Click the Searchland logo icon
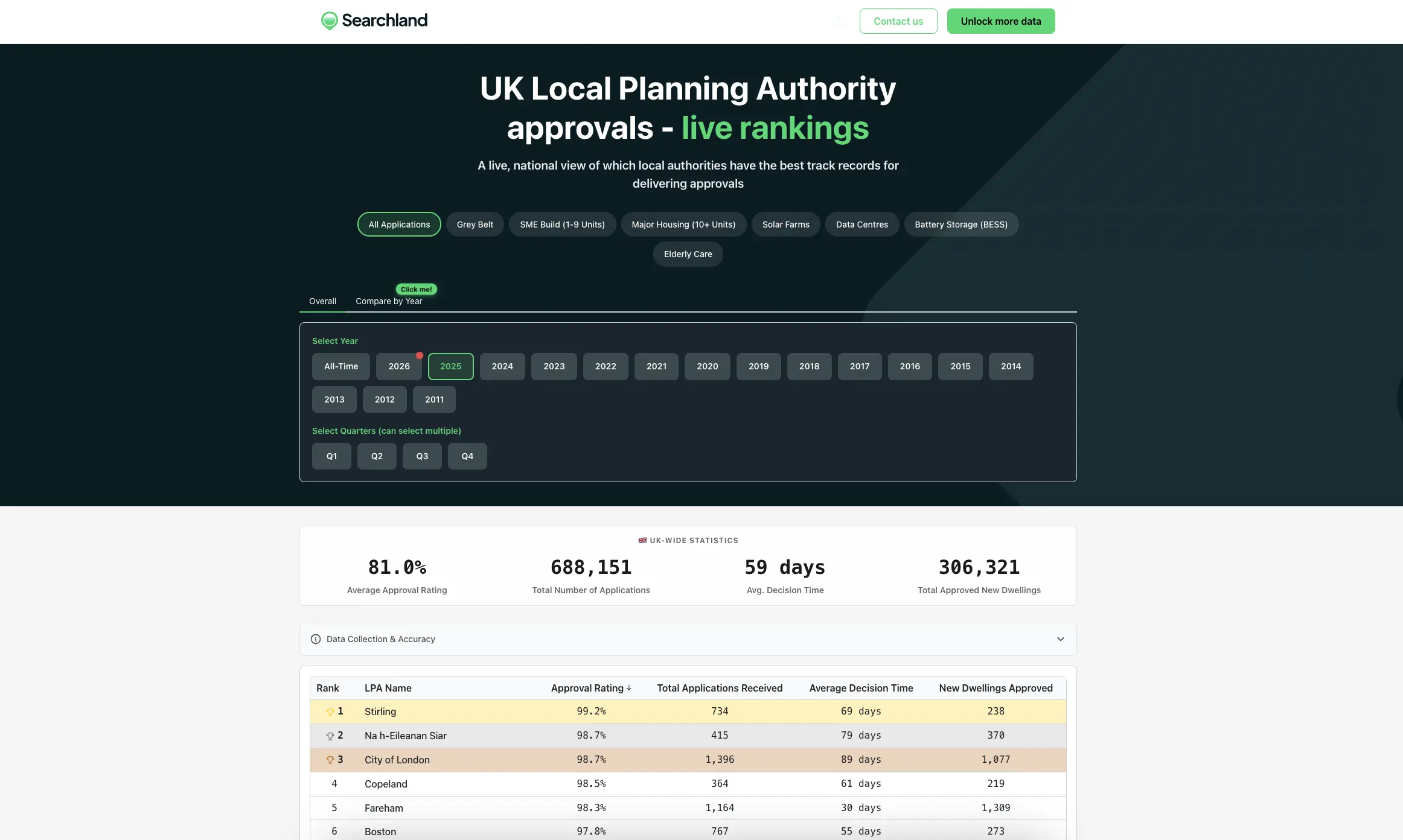Screen dimensions: 1403x840 tap(330, 21)
